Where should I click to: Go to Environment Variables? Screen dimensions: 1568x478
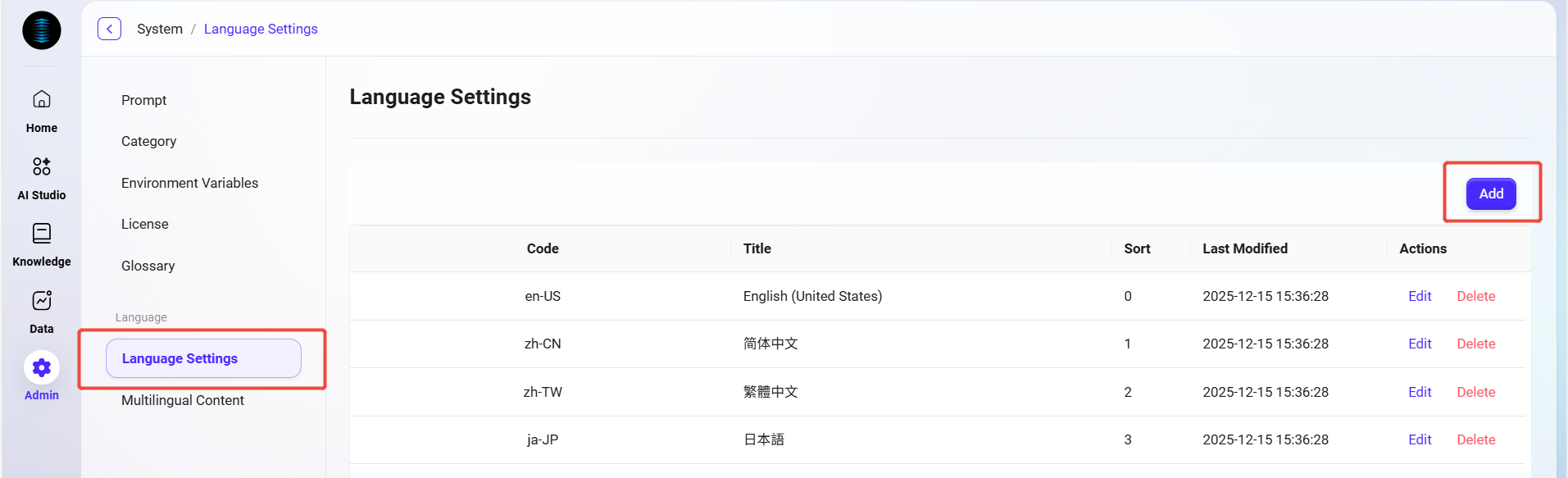pos(189,183)
